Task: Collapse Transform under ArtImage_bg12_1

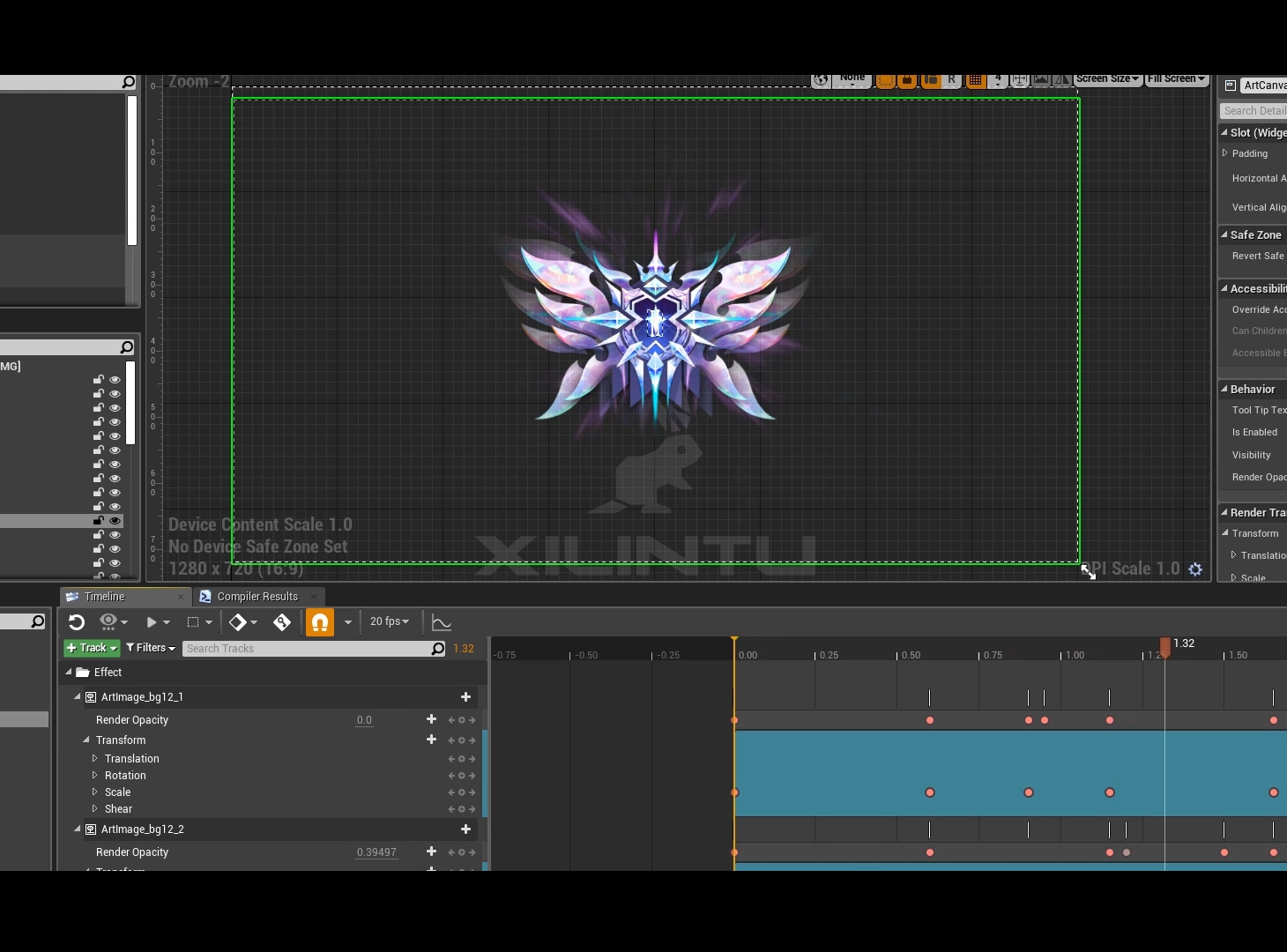Action: coord(86,740)
